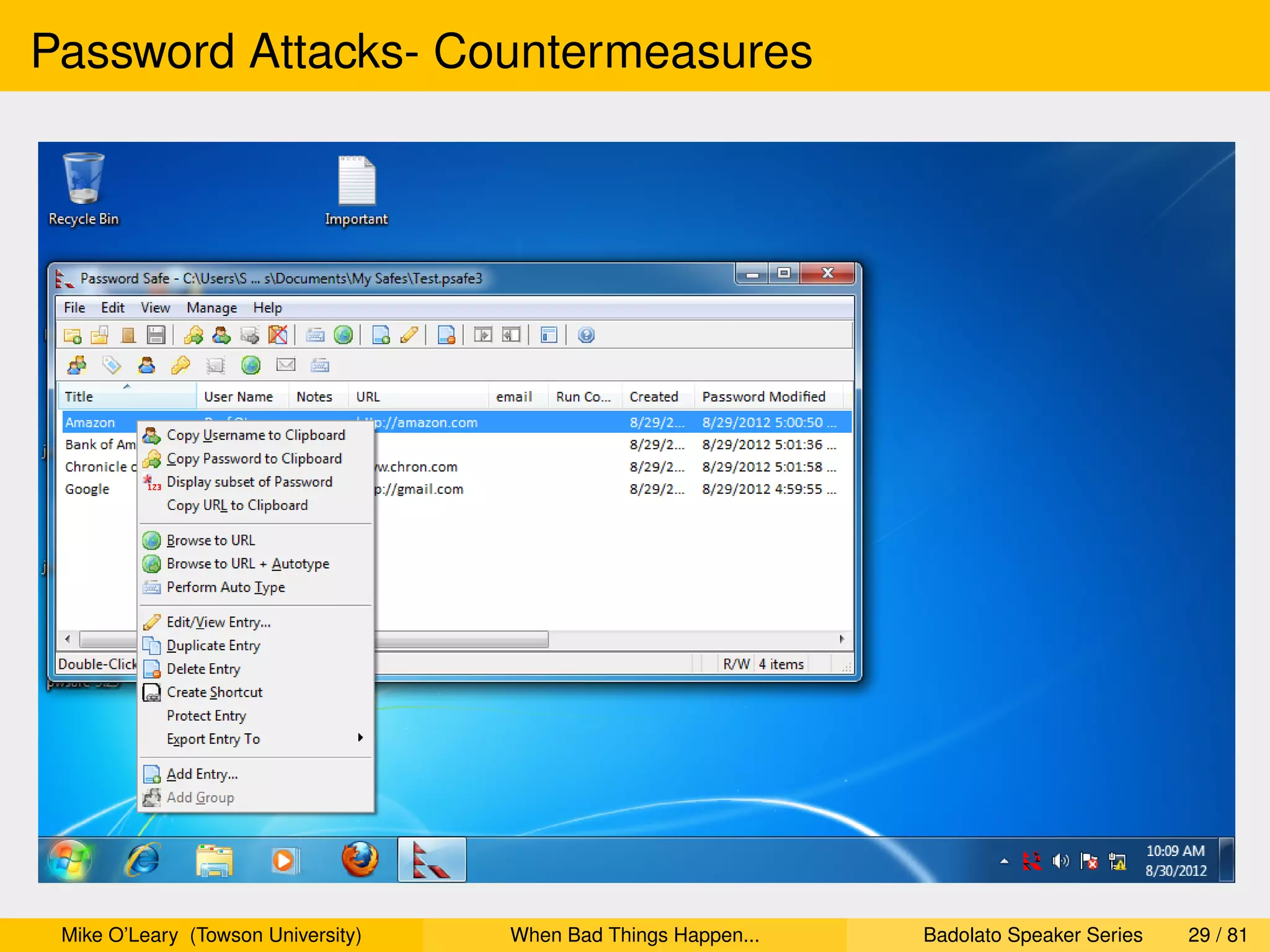1270x952 pixels.
Task: Click the Edit Entry pencil toolbar icon
Action: 409,335
